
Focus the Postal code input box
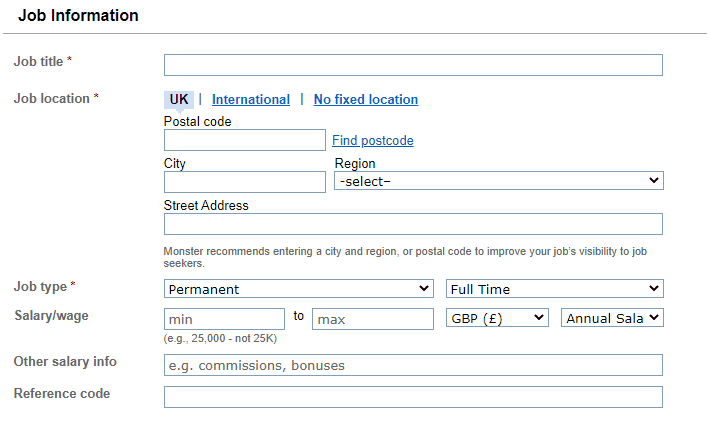tap(245, 140)
